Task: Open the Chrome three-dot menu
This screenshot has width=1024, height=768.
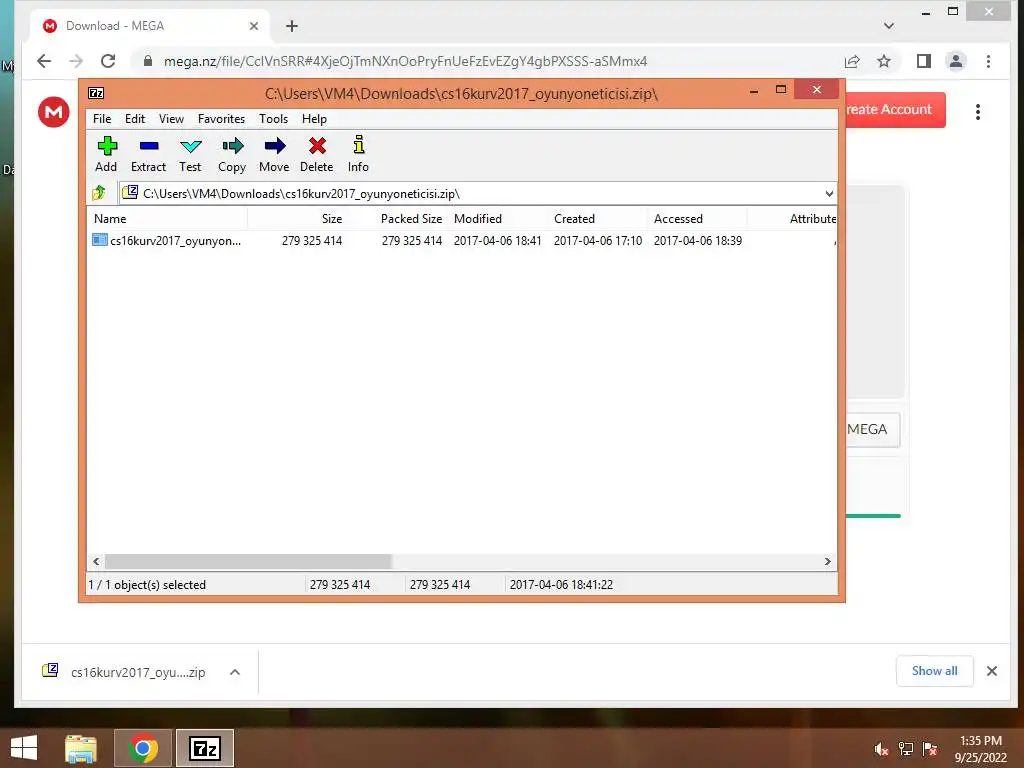Action: click(x=988, y=61)
